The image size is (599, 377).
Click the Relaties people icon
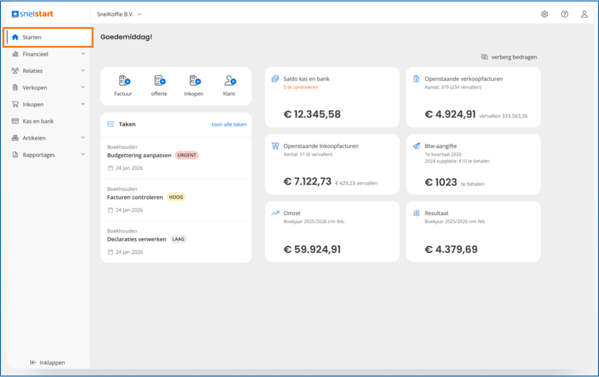(15, 71)
